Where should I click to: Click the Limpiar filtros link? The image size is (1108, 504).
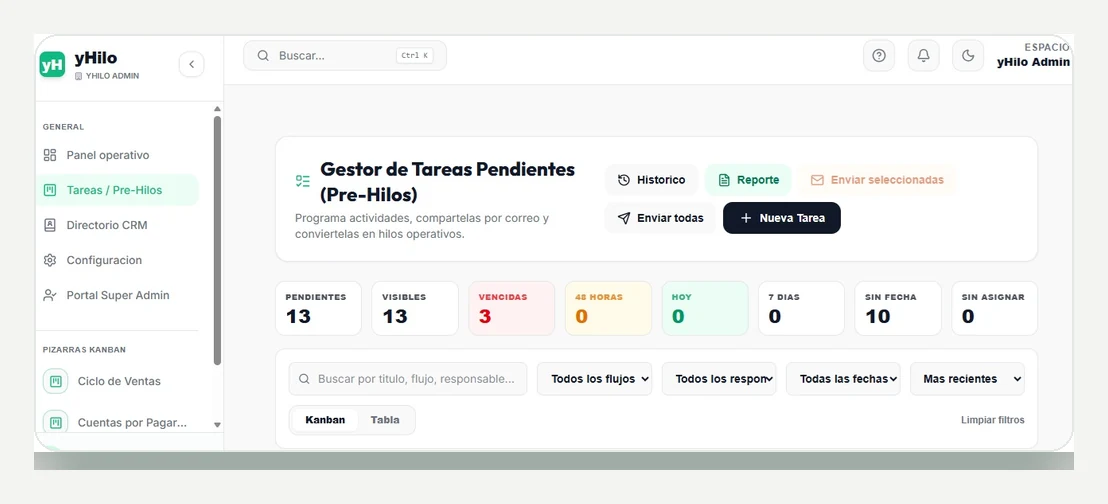992,420
